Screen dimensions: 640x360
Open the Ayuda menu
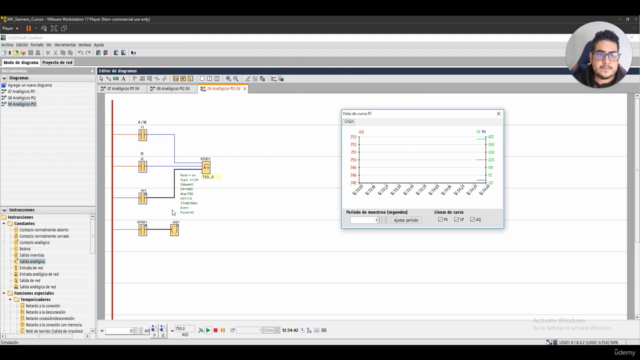(99, 45)
